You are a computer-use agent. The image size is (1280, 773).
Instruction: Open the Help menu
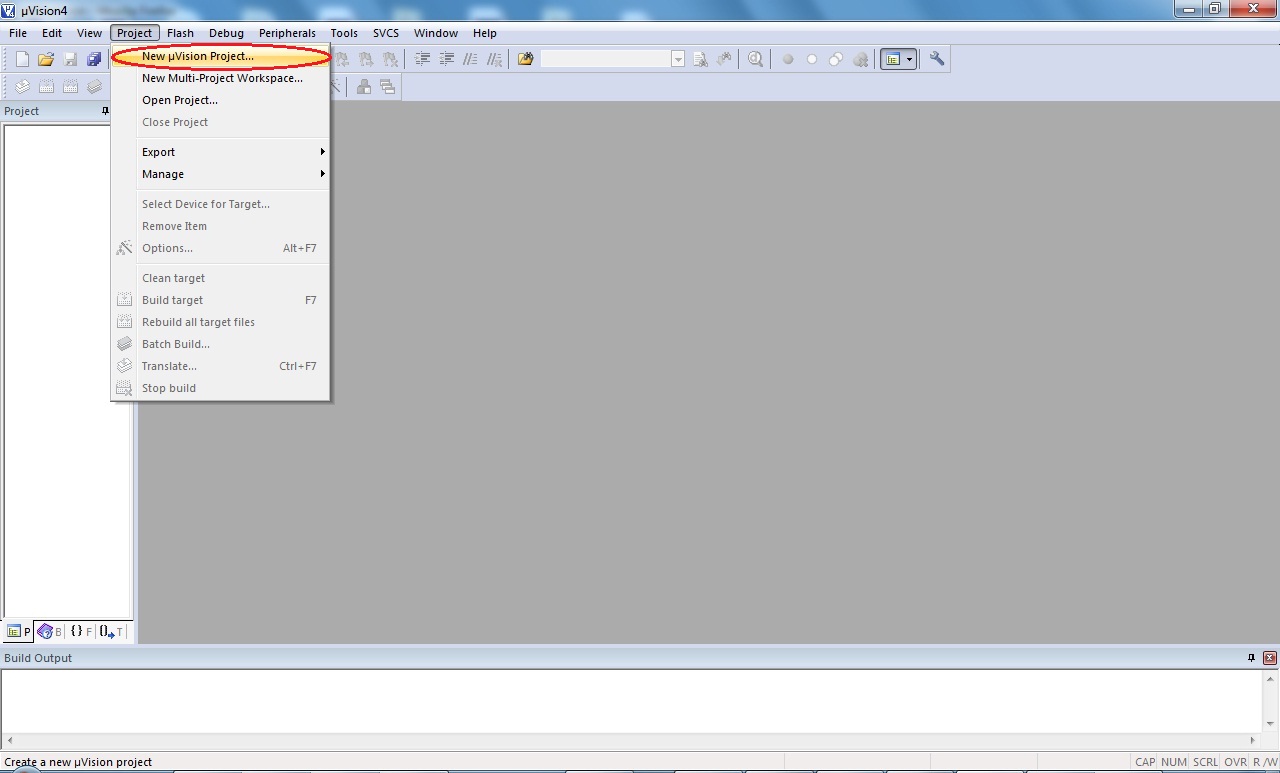(485, 33)
